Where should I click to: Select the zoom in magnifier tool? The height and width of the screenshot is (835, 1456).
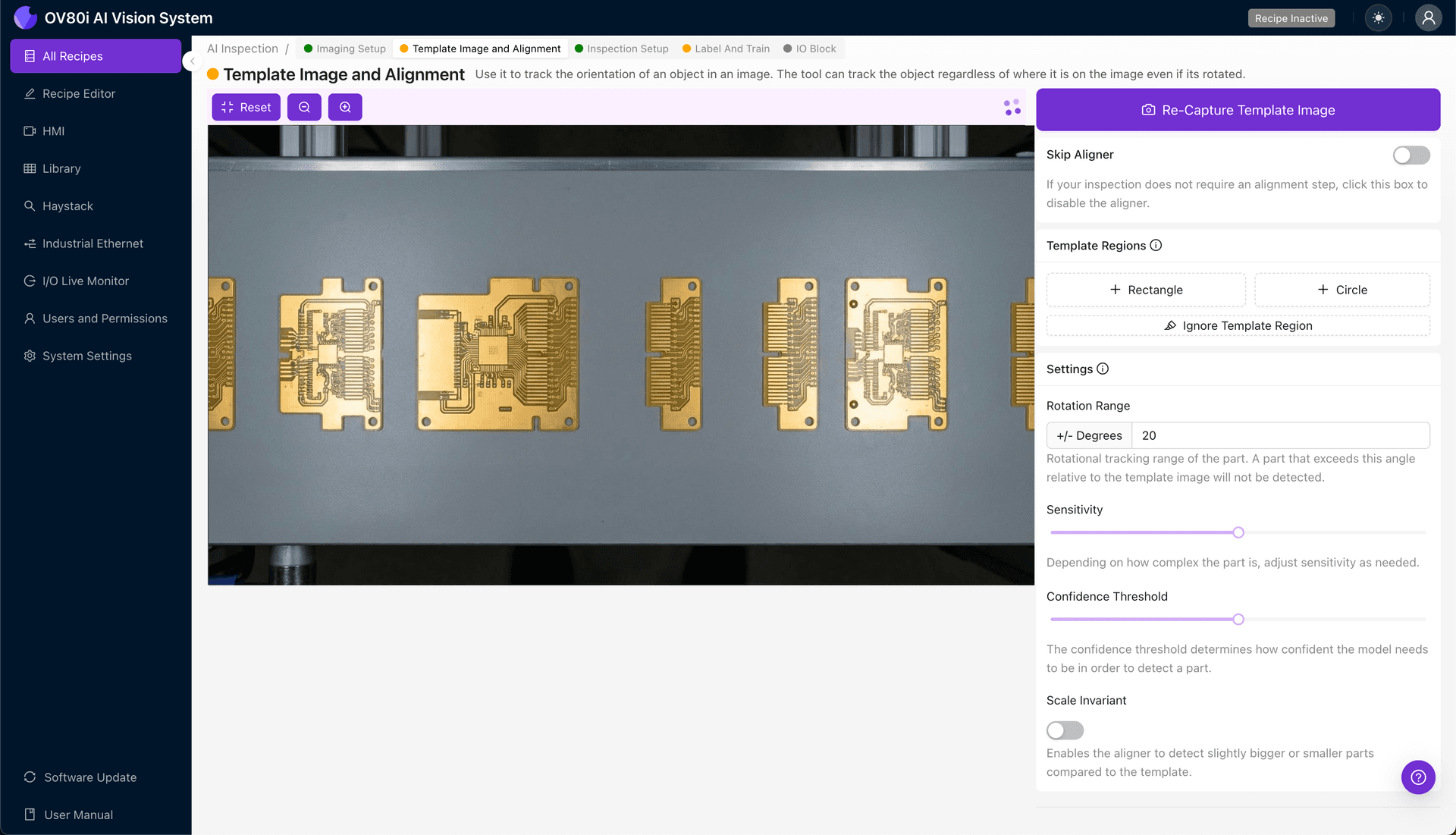pyautogui.click(x=345, y=107)
